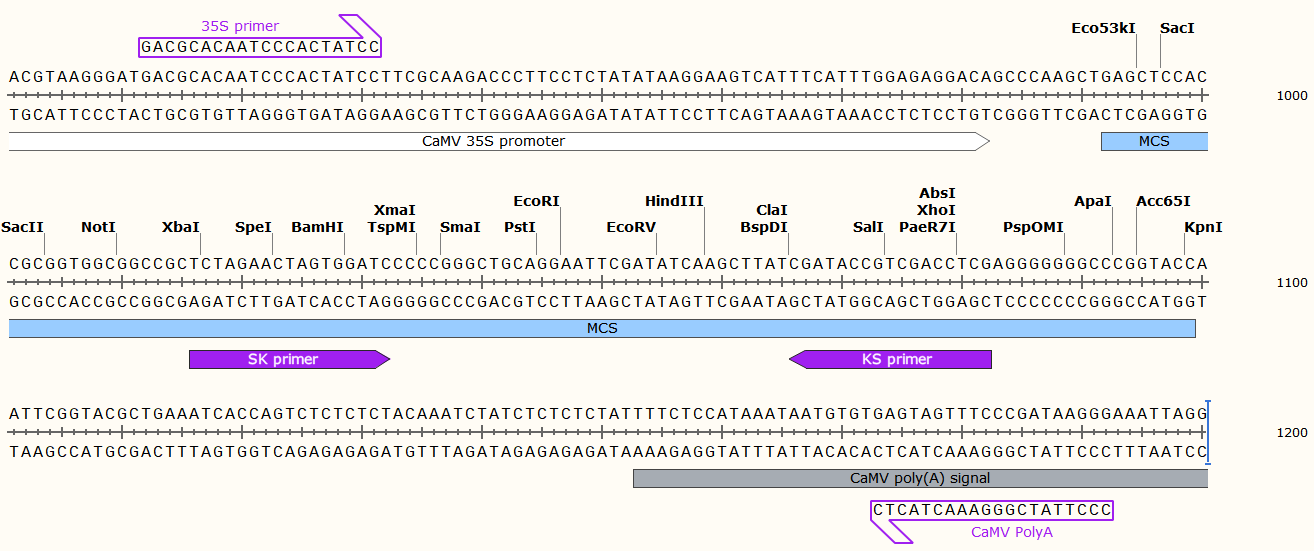Select the ApaI restriction site label
This screenshot has height=551, width=1314.
1093,201
